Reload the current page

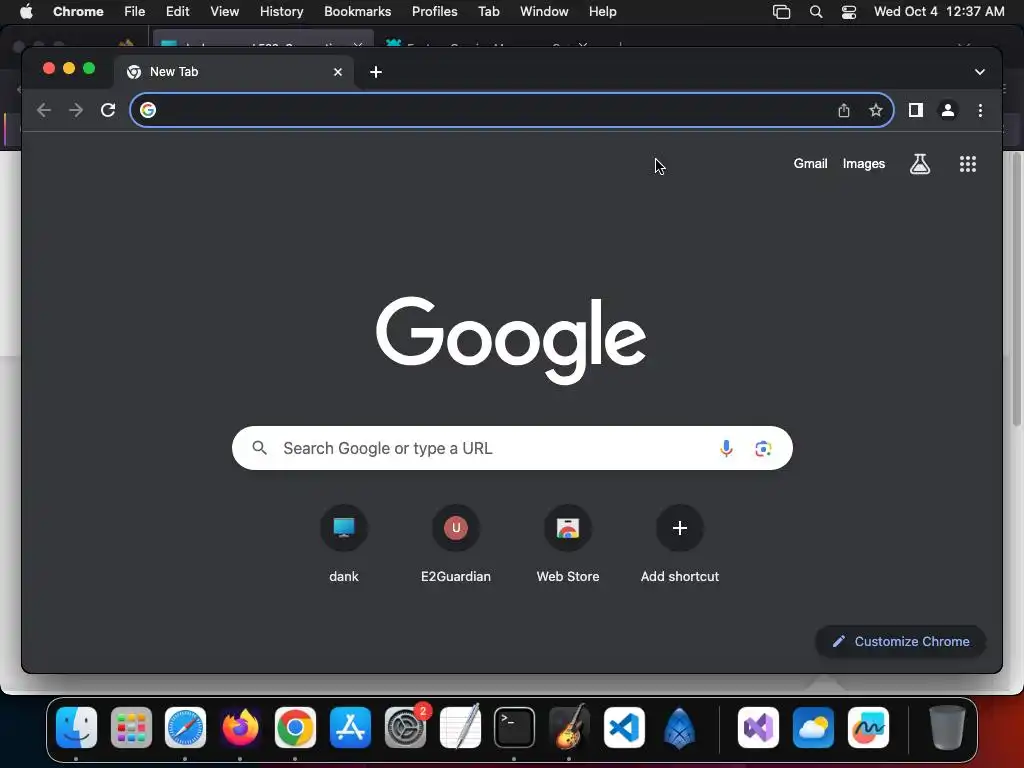(x=108, y=110)
